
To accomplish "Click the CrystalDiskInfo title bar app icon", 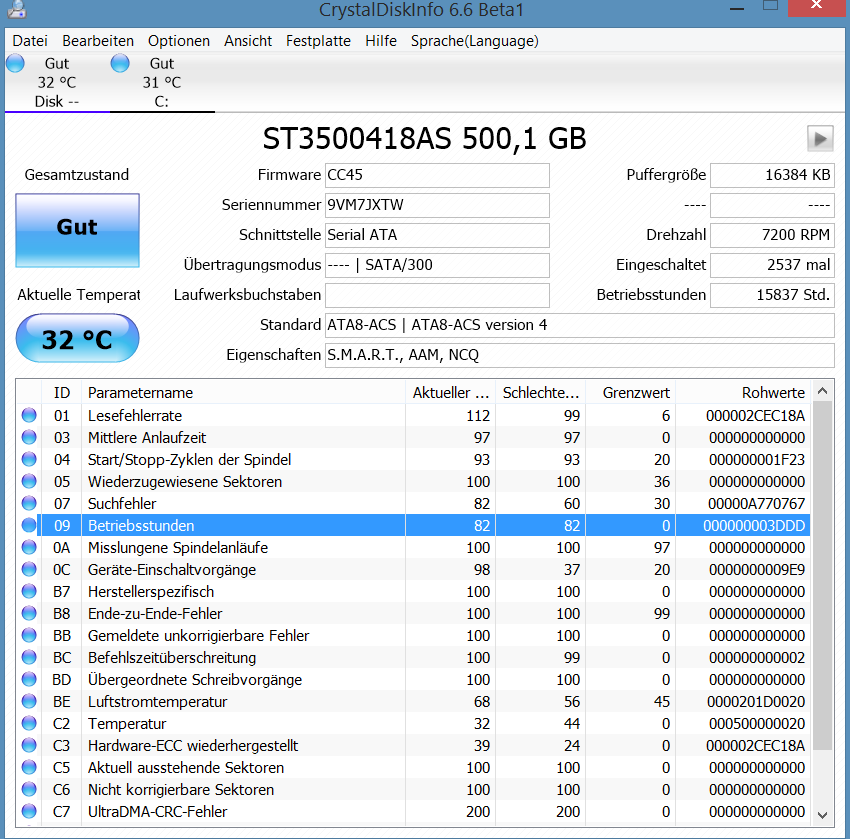I will 17,9.
